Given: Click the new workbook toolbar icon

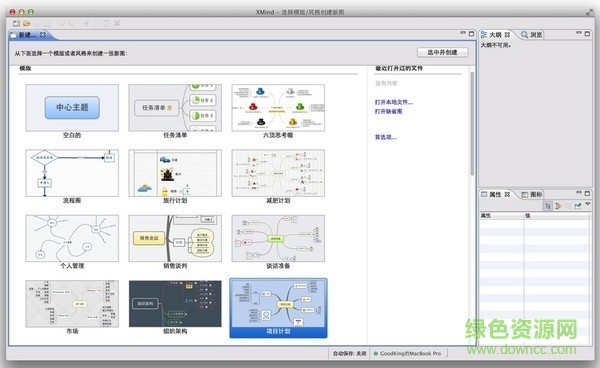Looking at the screenshot, I should [16, 23].
